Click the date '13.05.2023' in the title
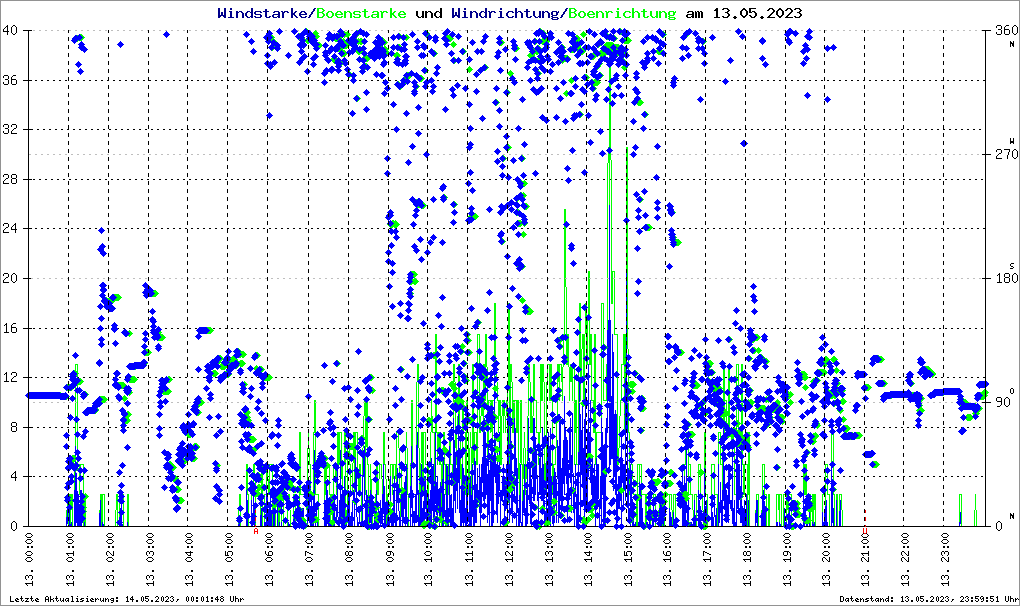The image size is (1020, 606). 757,13
